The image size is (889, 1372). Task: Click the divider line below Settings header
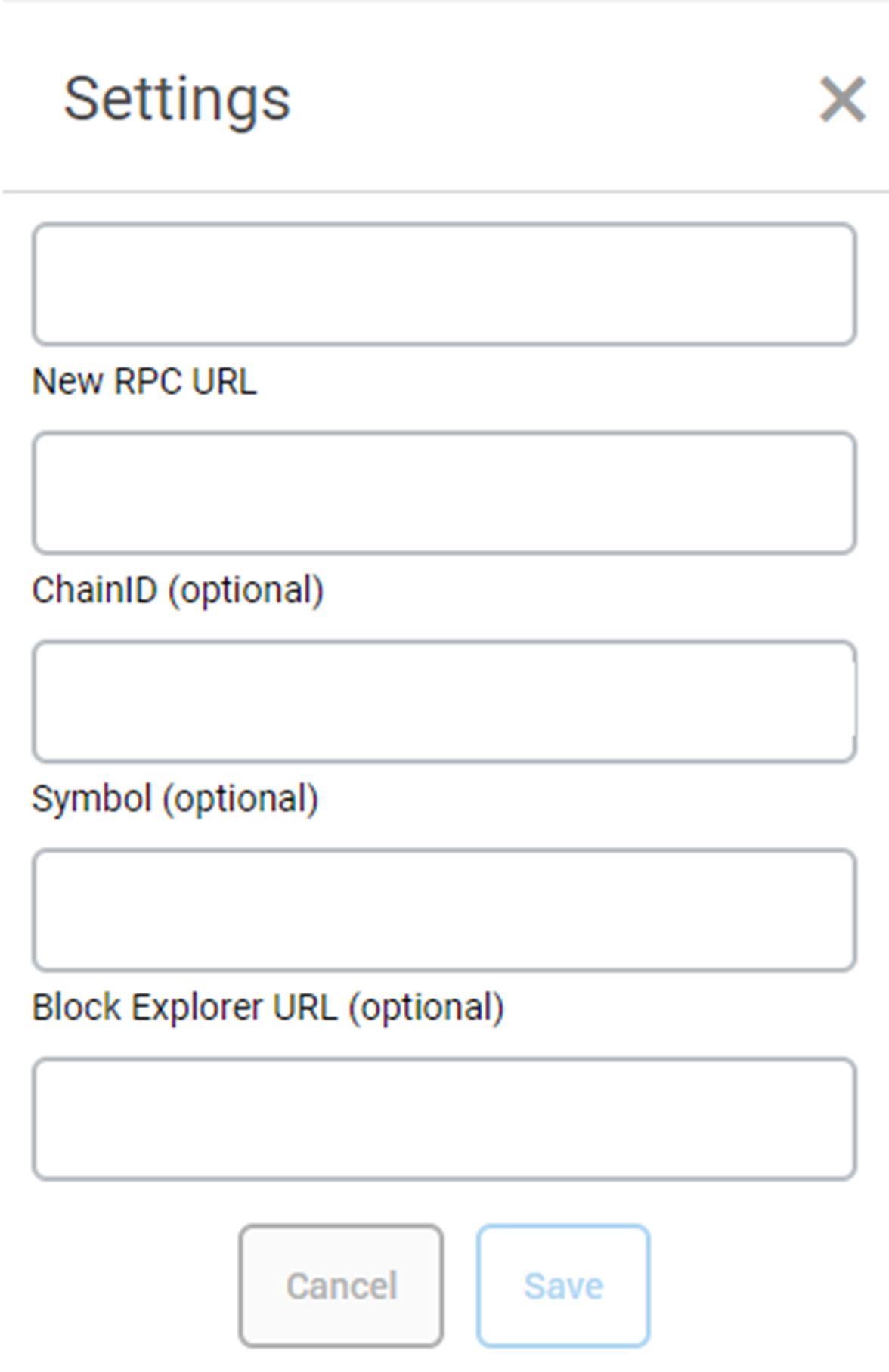click(x=444, y=192)
